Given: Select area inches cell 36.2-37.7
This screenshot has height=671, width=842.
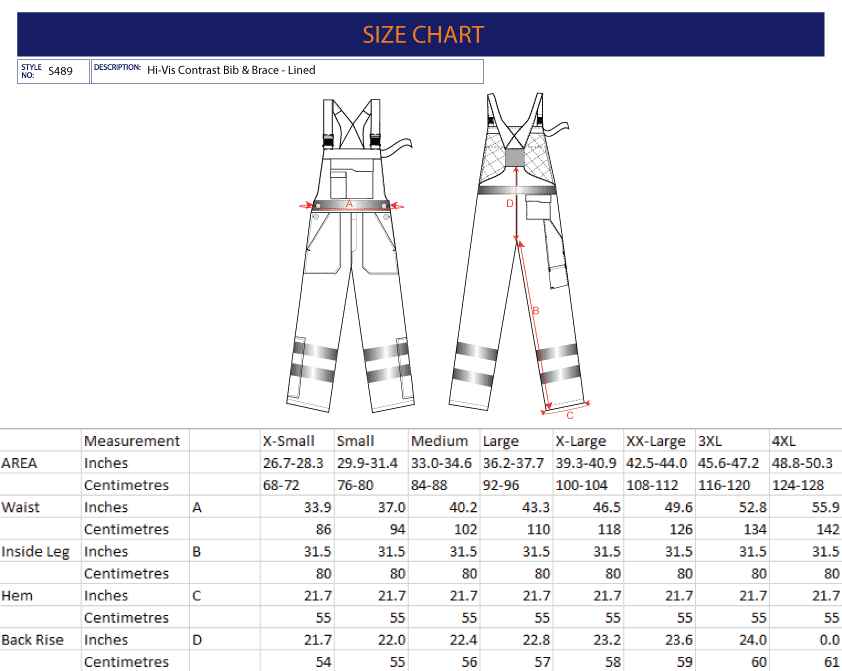Looking at the screenshot, I should point(517,463).
